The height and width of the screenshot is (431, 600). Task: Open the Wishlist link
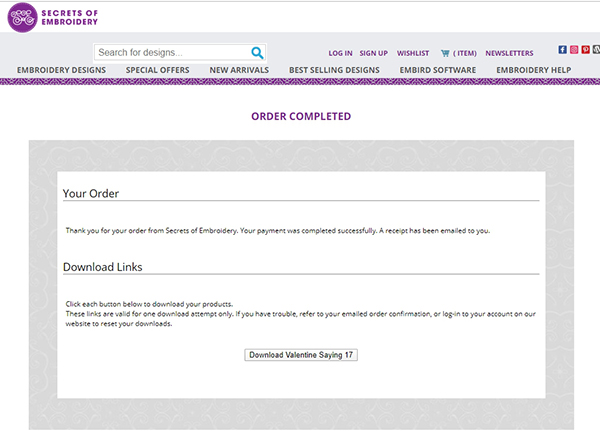coord(413,53)
